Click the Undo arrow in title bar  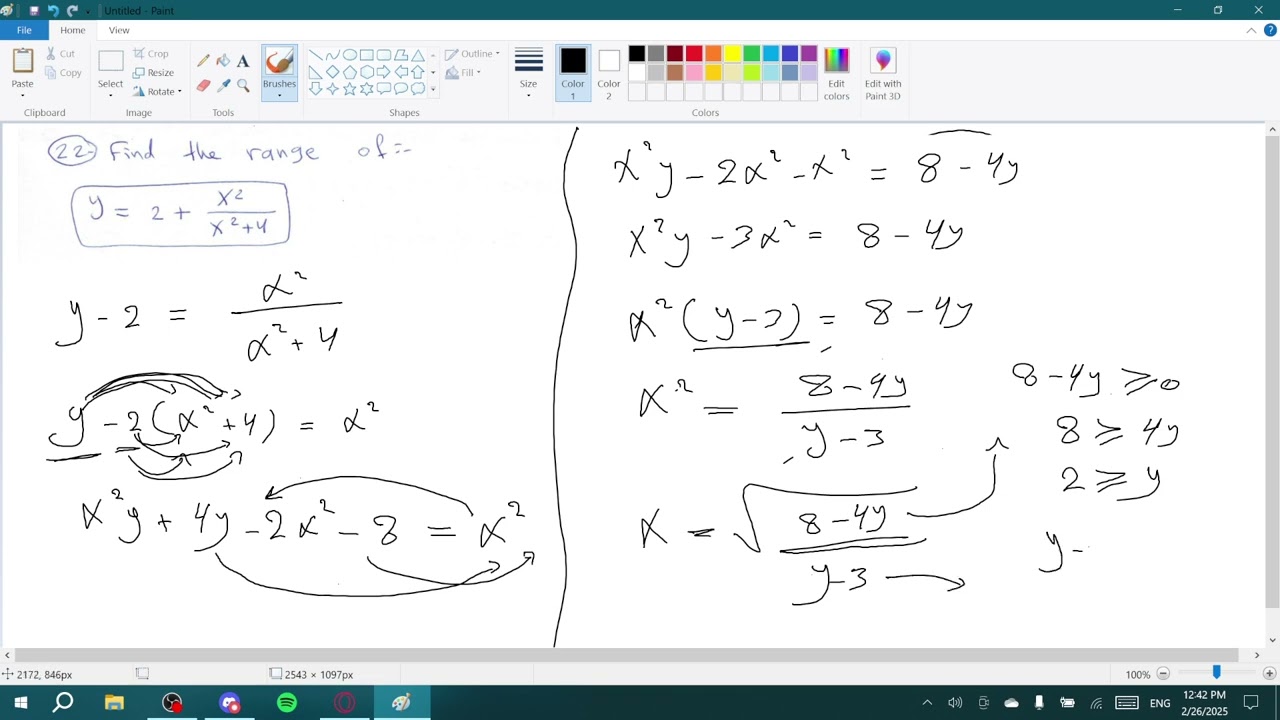53,10
